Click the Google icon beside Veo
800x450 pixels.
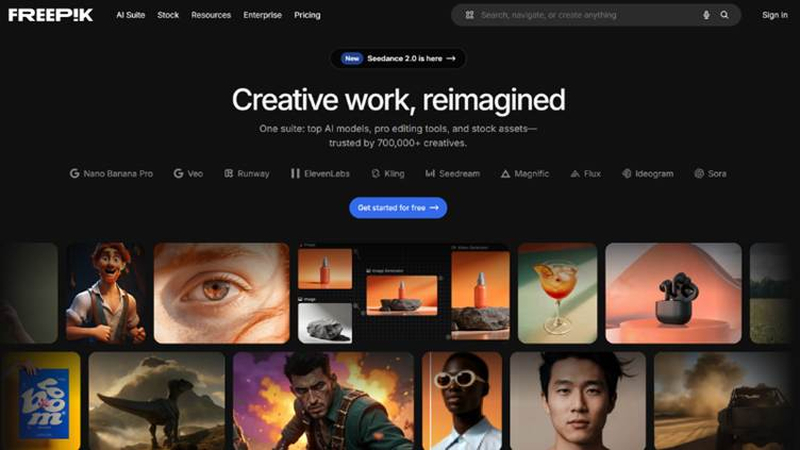coord(178,173)
